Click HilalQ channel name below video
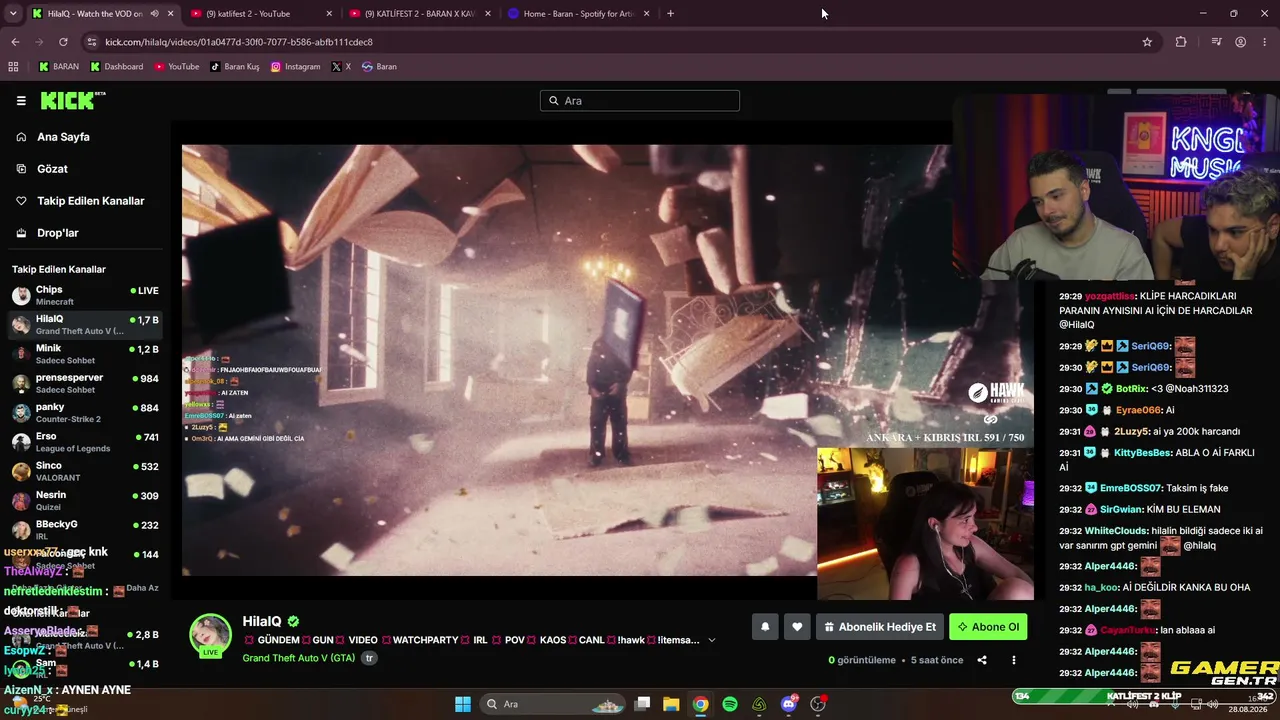 [262, 621]
